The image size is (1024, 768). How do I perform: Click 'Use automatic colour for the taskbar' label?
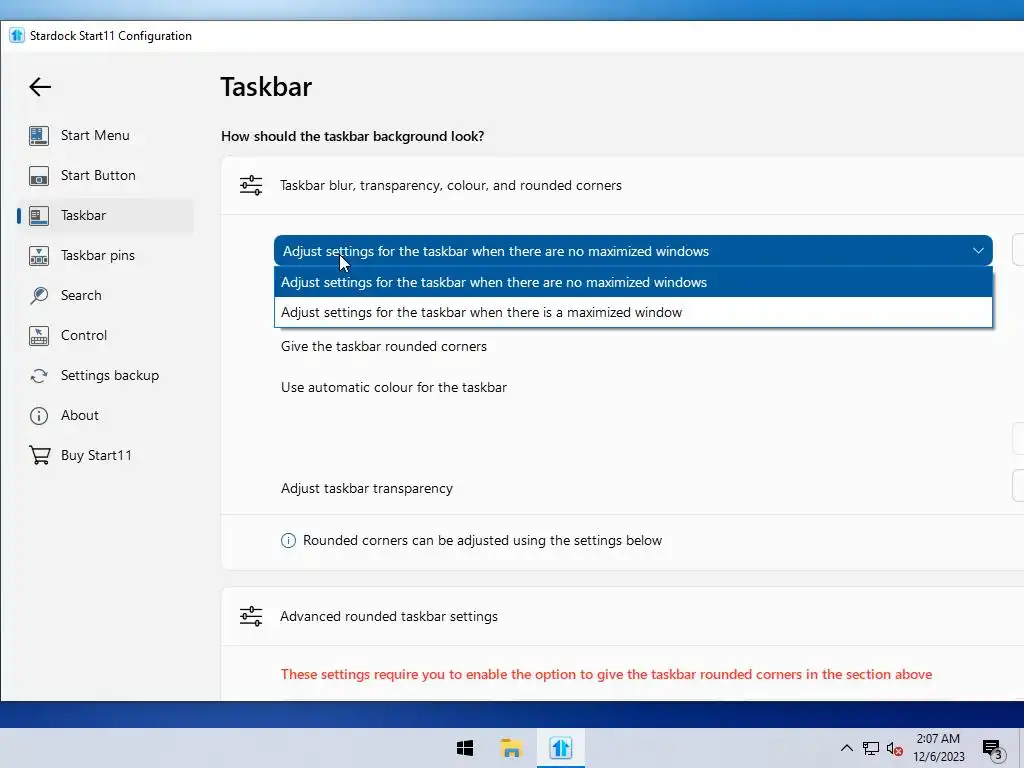pos(394,387)
